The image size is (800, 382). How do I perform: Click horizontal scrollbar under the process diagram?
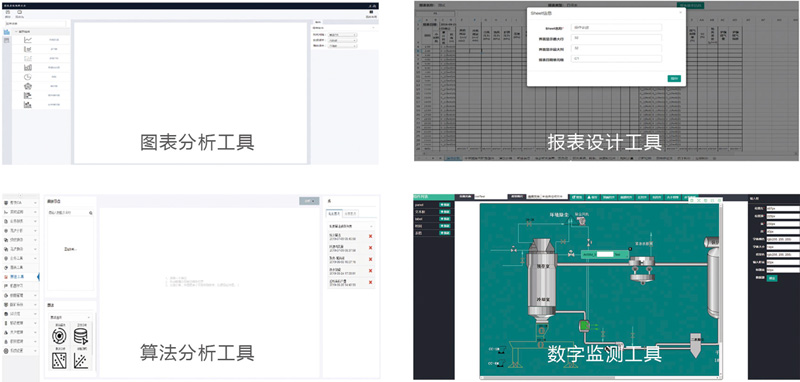pyautogui.click(x=599, y=378)
